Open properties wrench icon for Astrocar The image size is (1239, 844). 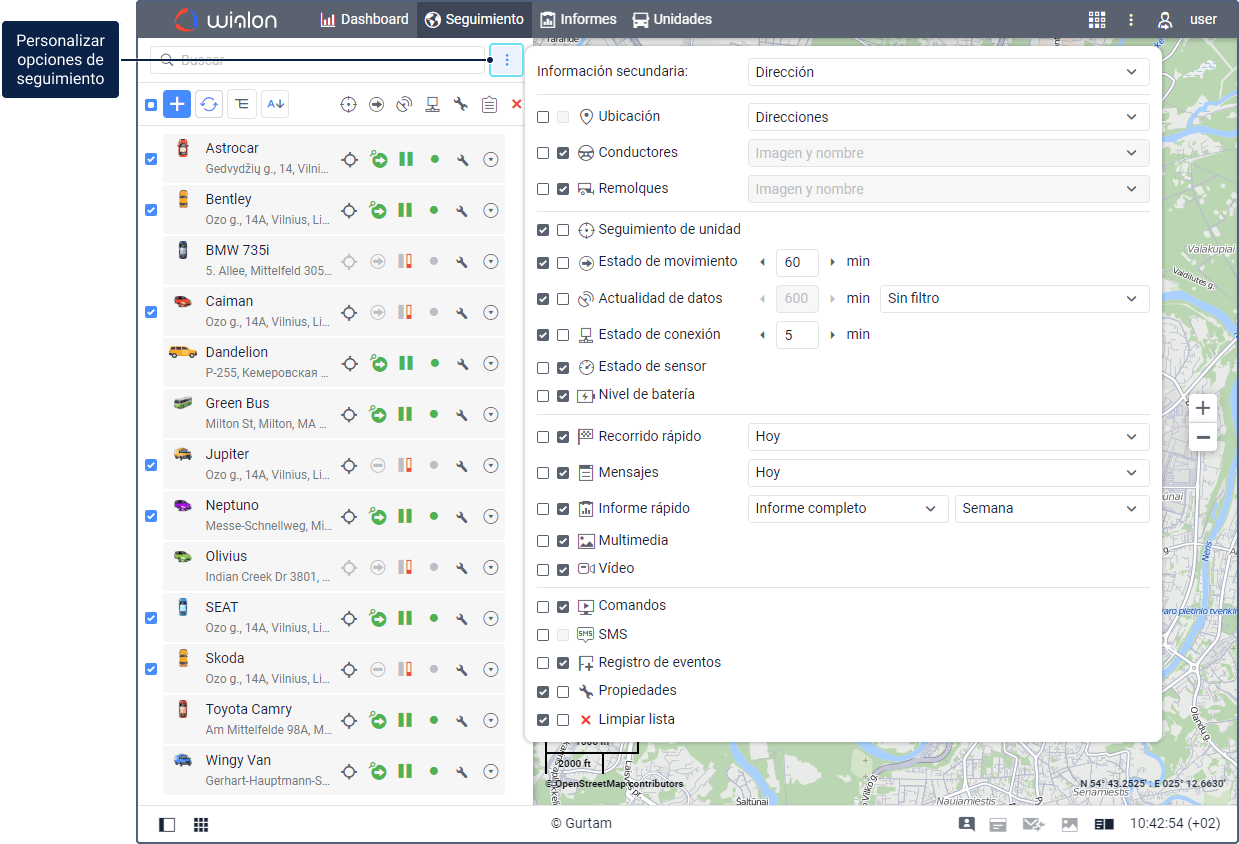[462, 159]
